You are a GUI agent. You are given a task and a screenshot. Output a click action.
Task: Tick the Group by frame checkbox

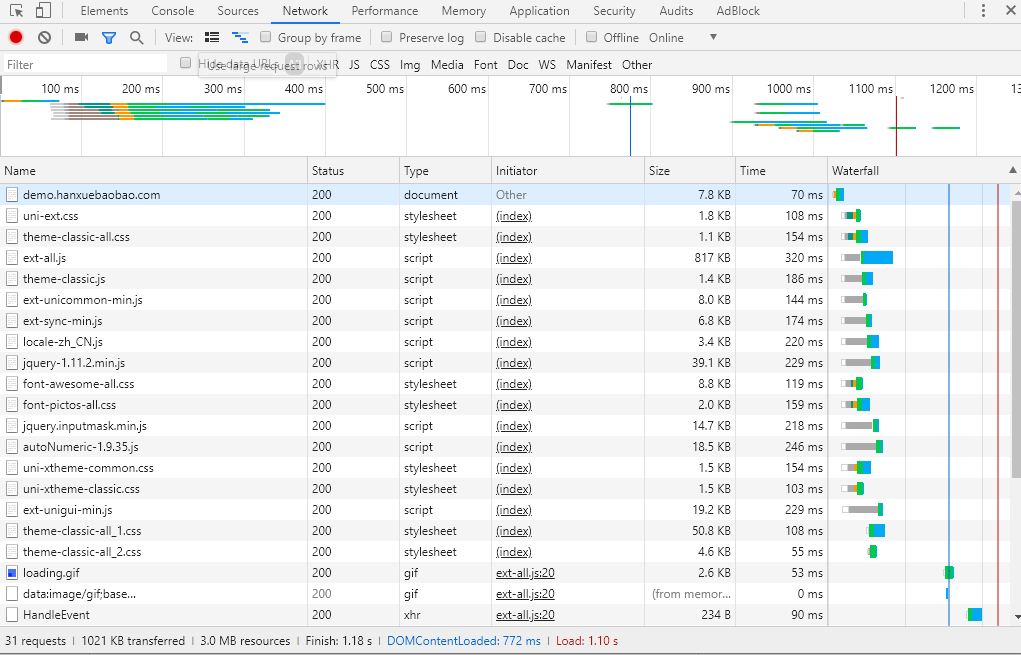[266, 38]
